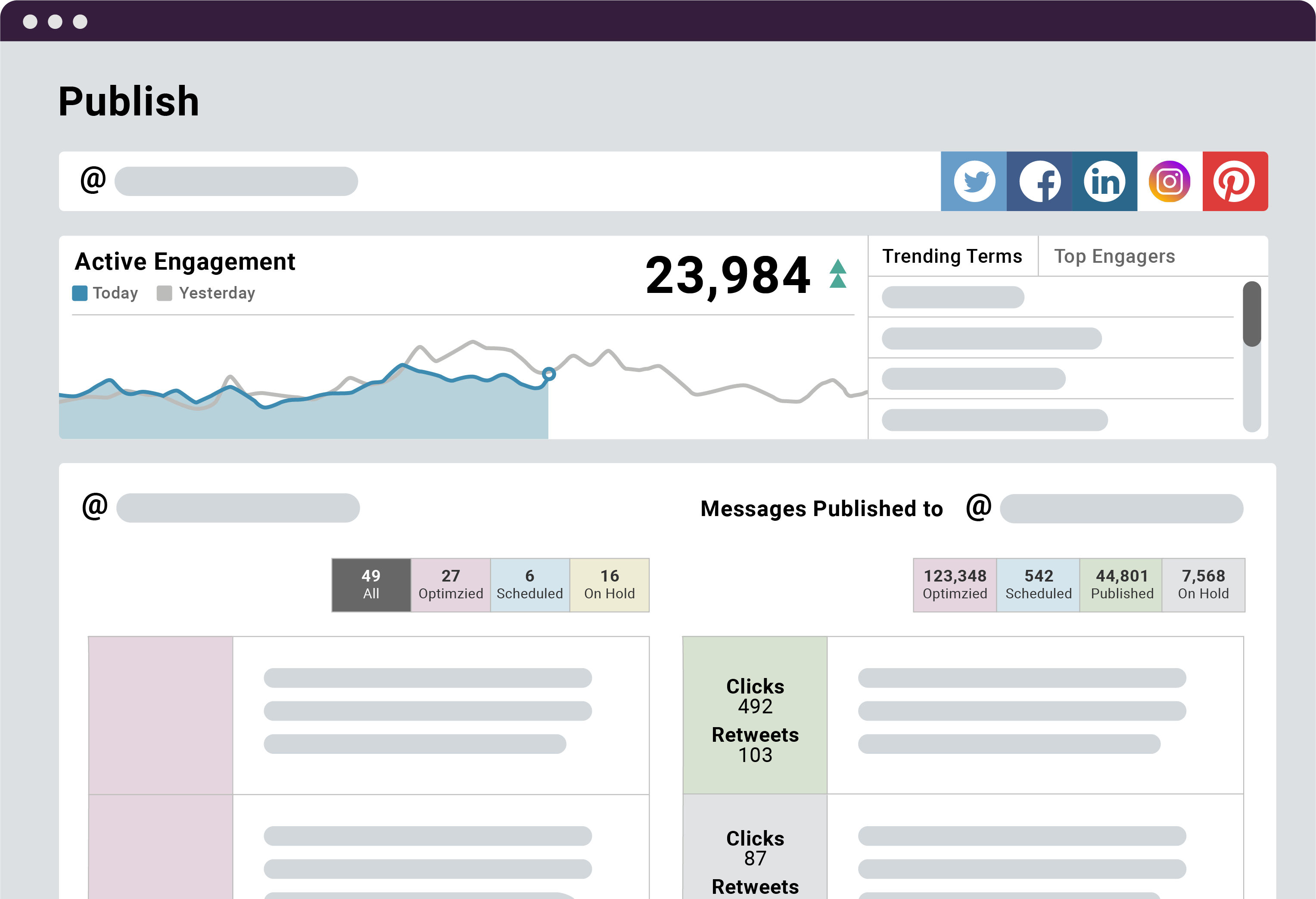Viewport: 1316px width, 899px height.
Task: Show the 6 Scheduled messages
Action: (530, 585)
